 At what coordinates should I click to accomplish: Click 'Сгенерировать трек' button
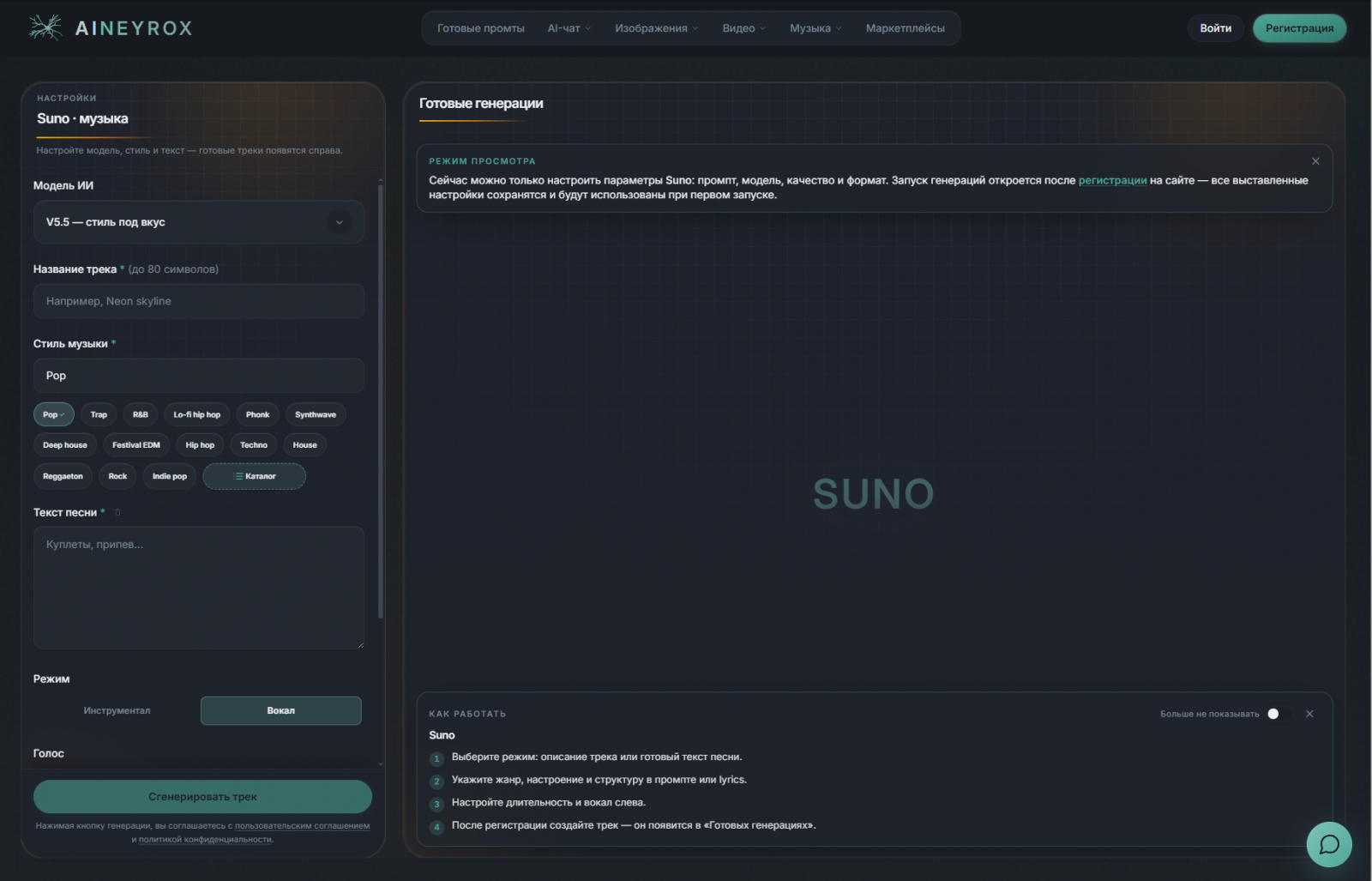pos(202,797)
